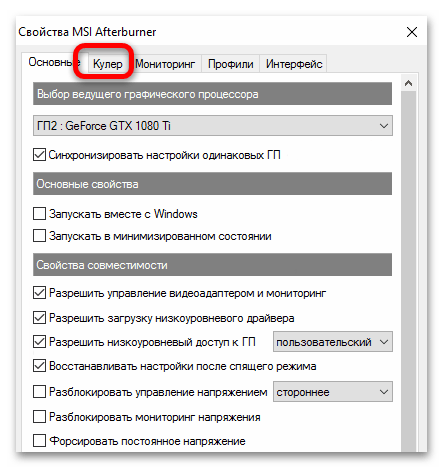Image resolution: width=443 pixels, height=468 pixels.
Task: Click the vertical scrollbar track
Action: point(408,271)
